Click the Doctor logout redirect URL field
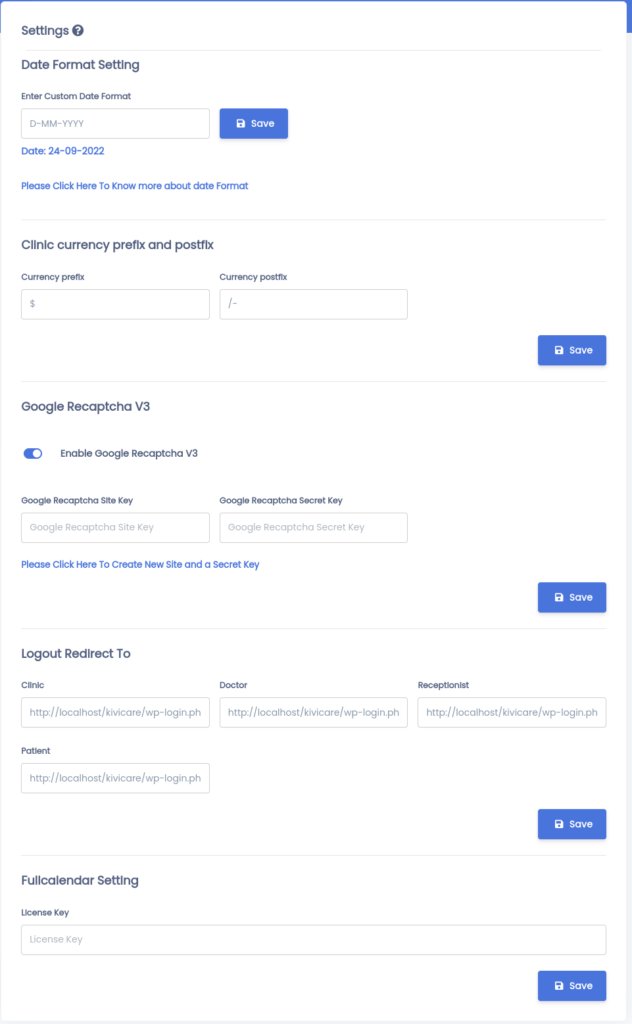632x1024 pixels. point(313,712)
